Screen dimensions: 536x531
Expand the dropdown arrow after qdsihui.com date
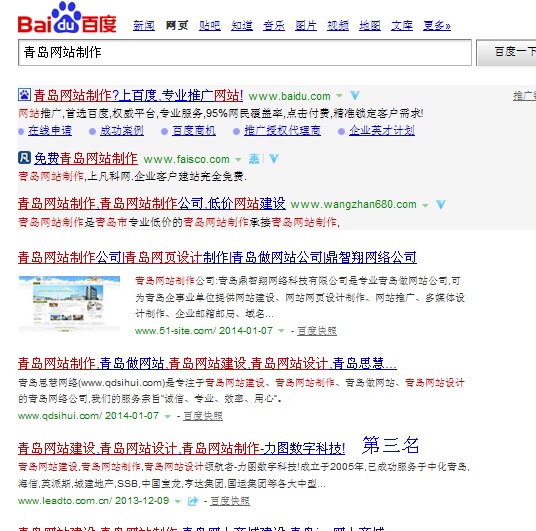click(168, 416)
